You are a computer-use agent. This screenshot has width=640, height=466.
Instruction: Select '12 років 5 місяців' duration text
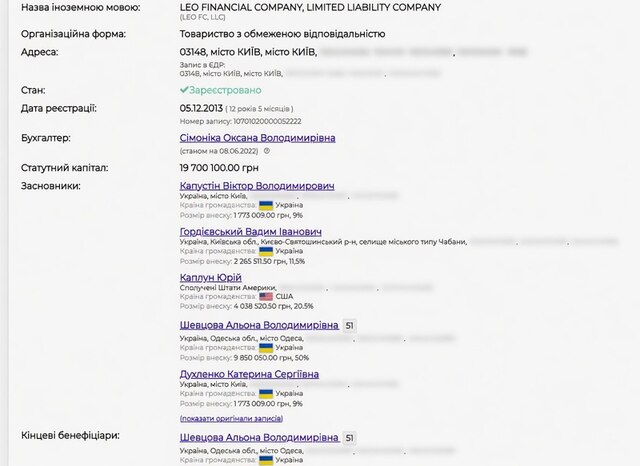pos(259,109)
